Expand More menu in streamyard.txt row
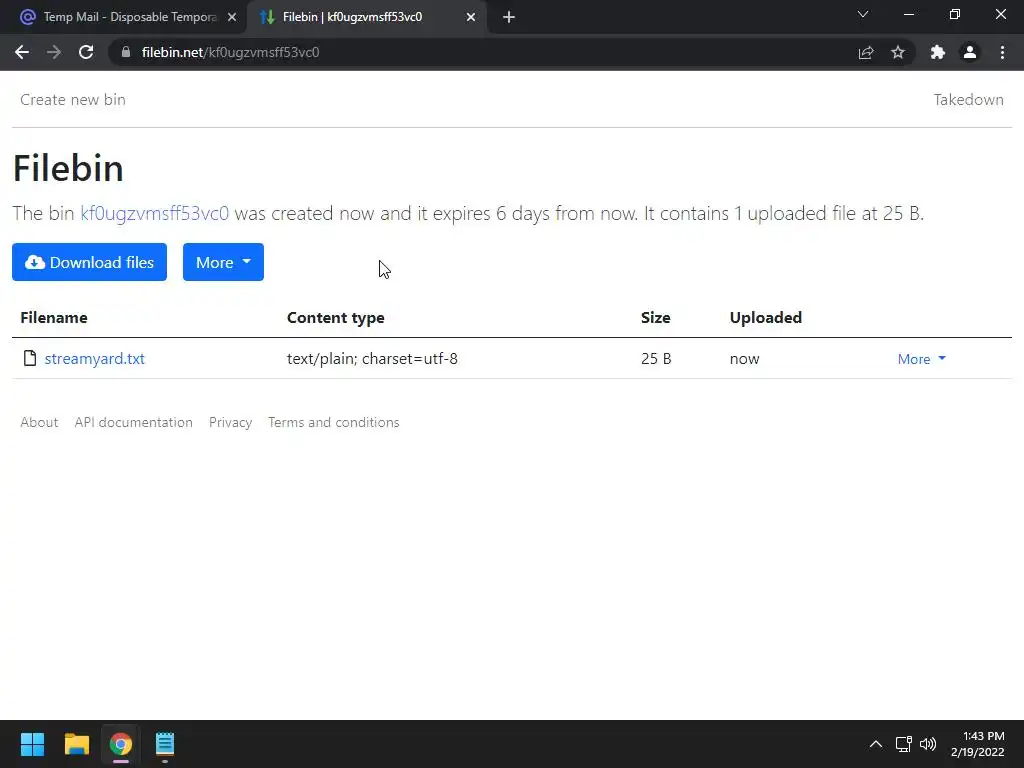This screenshot has height=768, width=1024. pyautogui.click(x=921, y=359)
